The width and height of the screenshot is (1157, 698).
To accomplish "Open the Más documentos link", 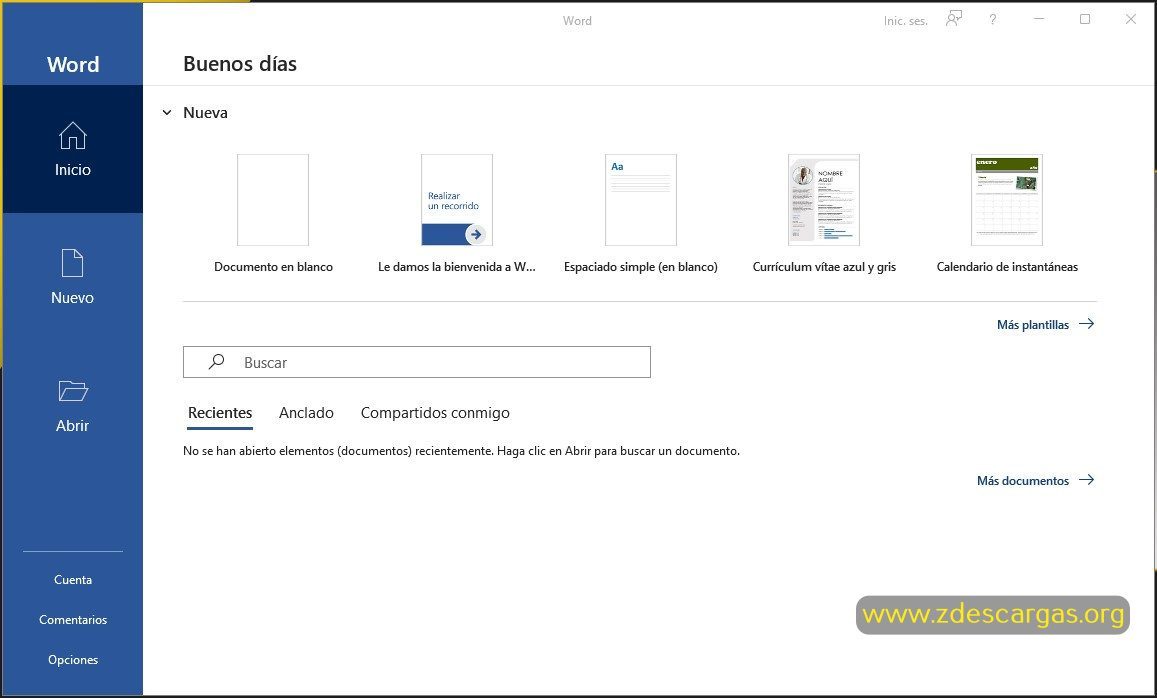I will [1023, 480].
